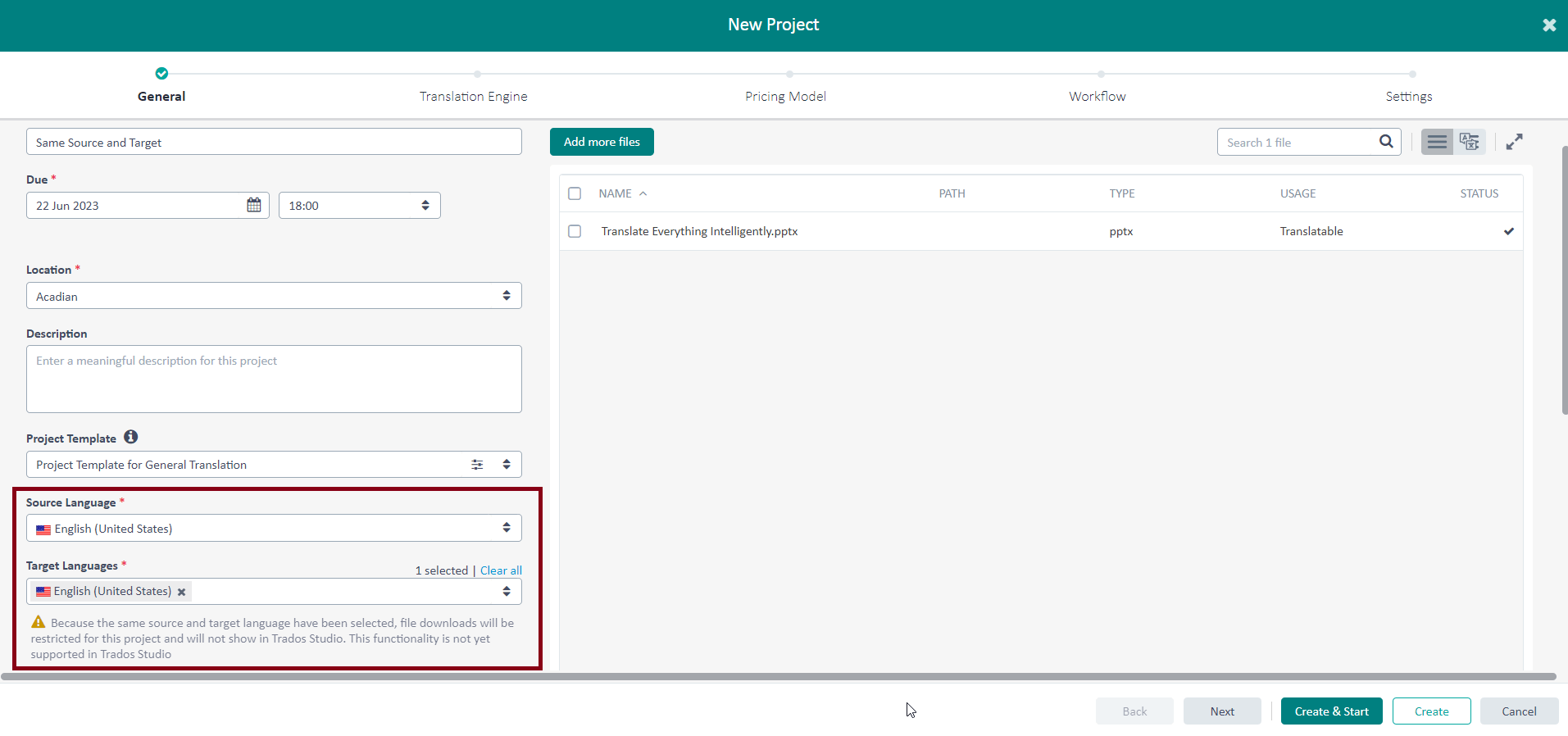Screen dimensions: 1568x736
Task: Open project template settings sliders icon
Action: (477, 465)
